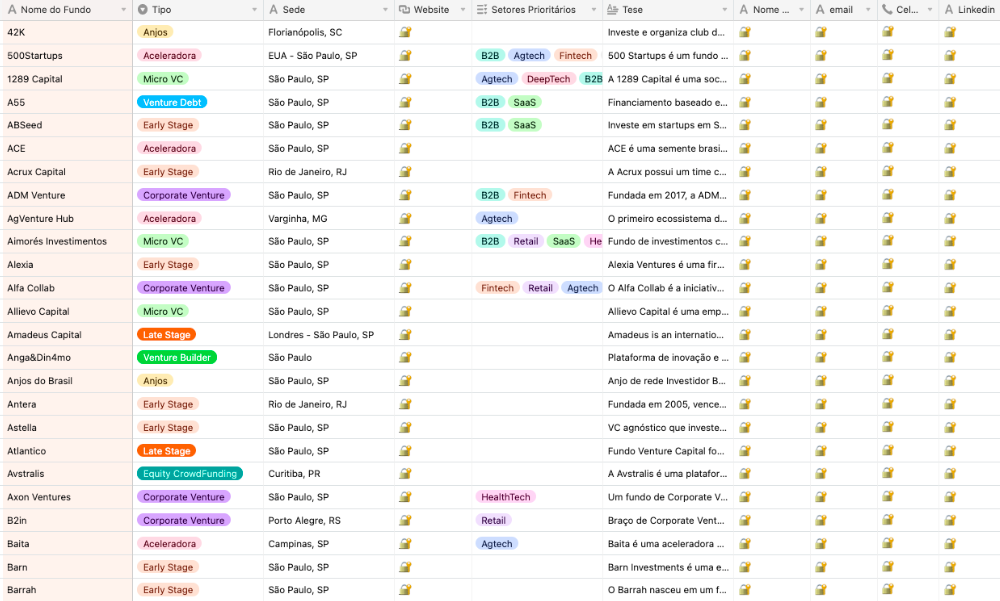Click the multi-select icon beside Setores Prioritários

pos(482,10)
